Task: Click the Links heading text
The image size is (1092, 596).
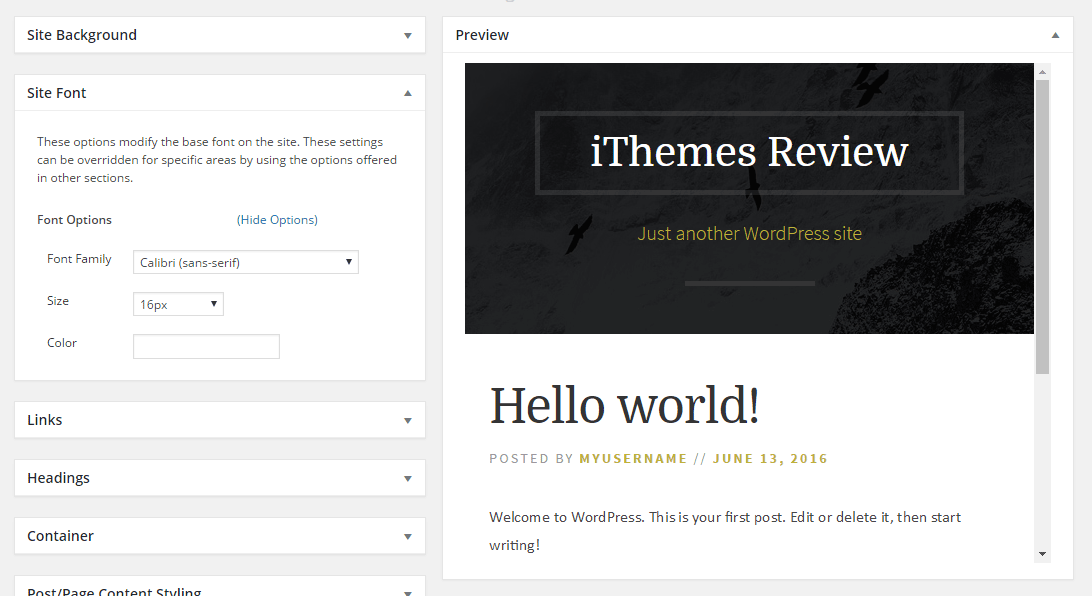Action: pyautogui.click(x=45, y=420)
